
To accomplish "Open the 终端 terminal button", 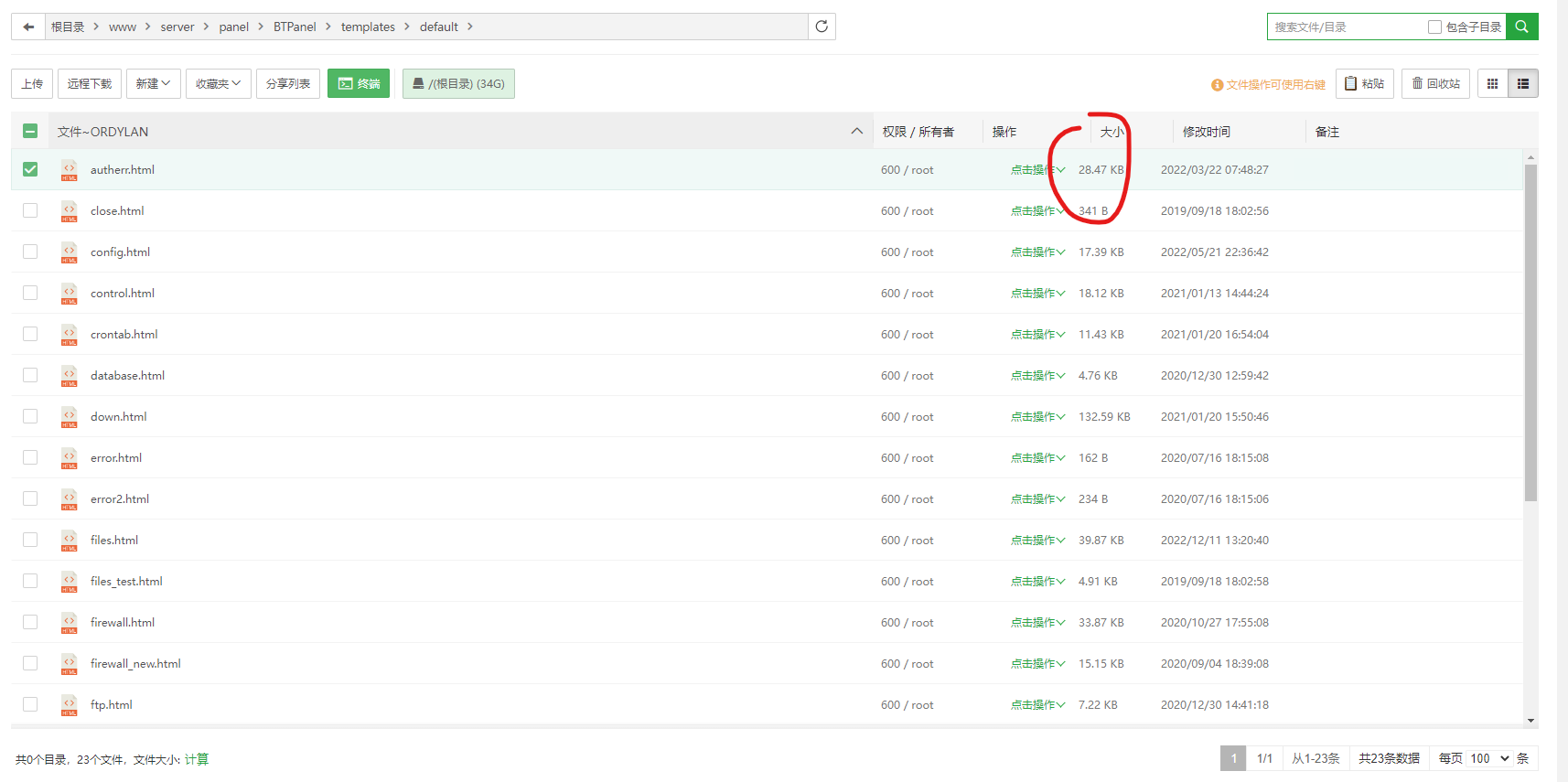I will coord(359,83).
